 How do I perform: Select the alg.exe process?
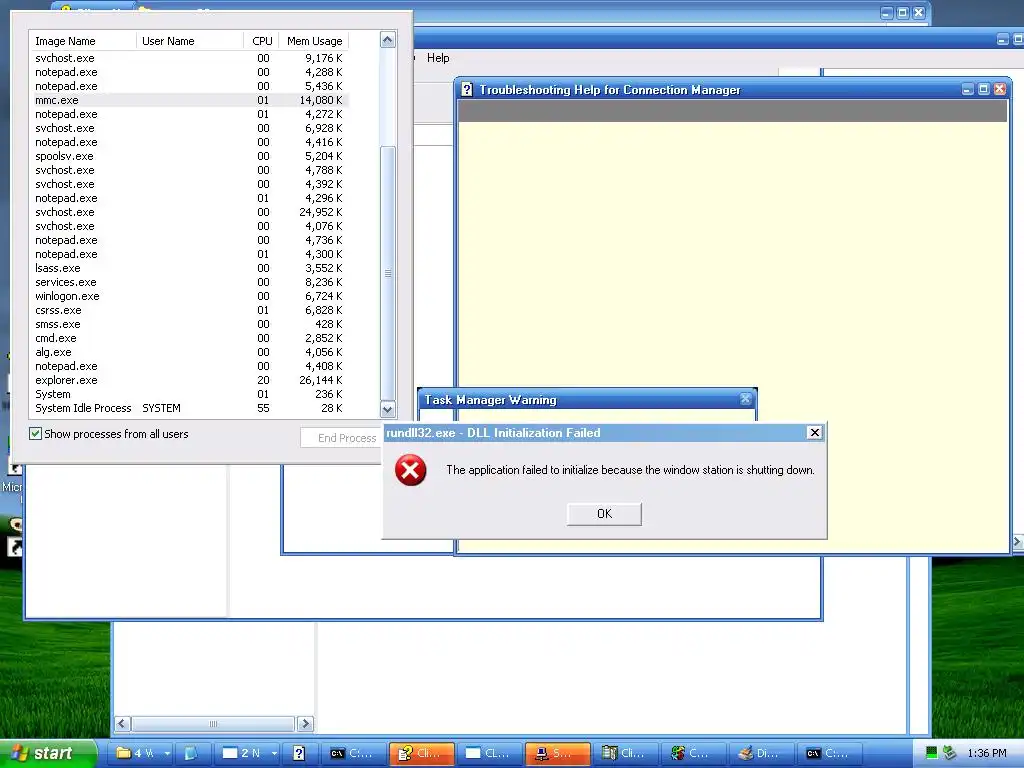coord(189,352)
